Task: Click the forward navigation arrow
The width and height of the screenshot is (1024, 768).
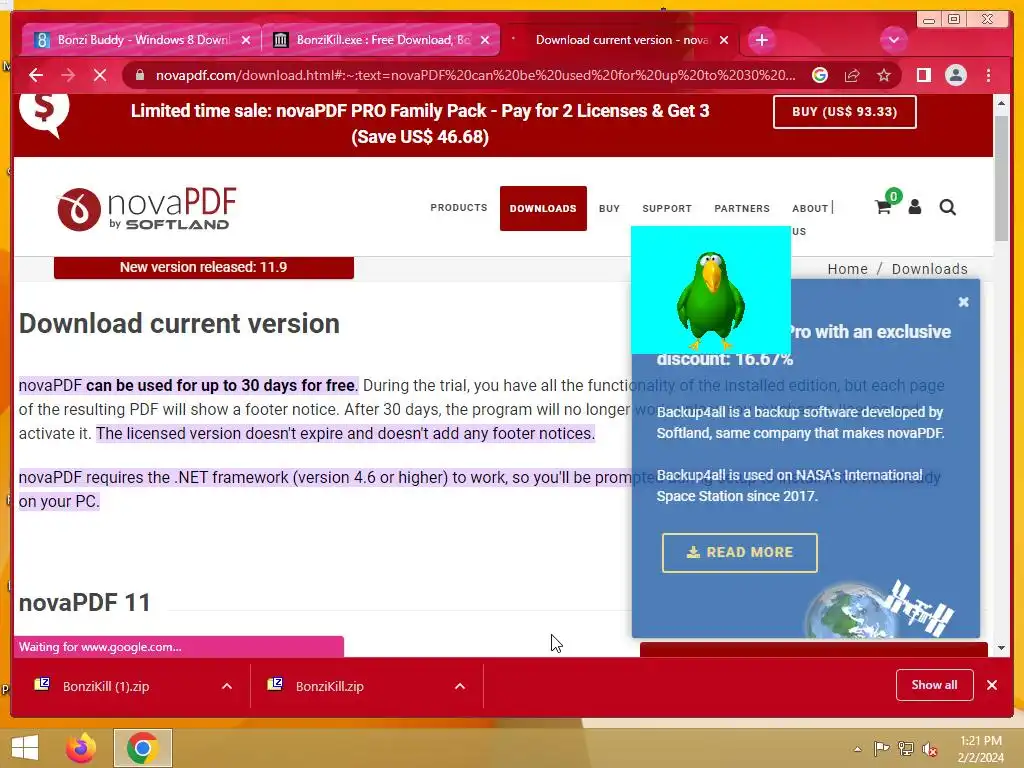Action: coord(68,75)
